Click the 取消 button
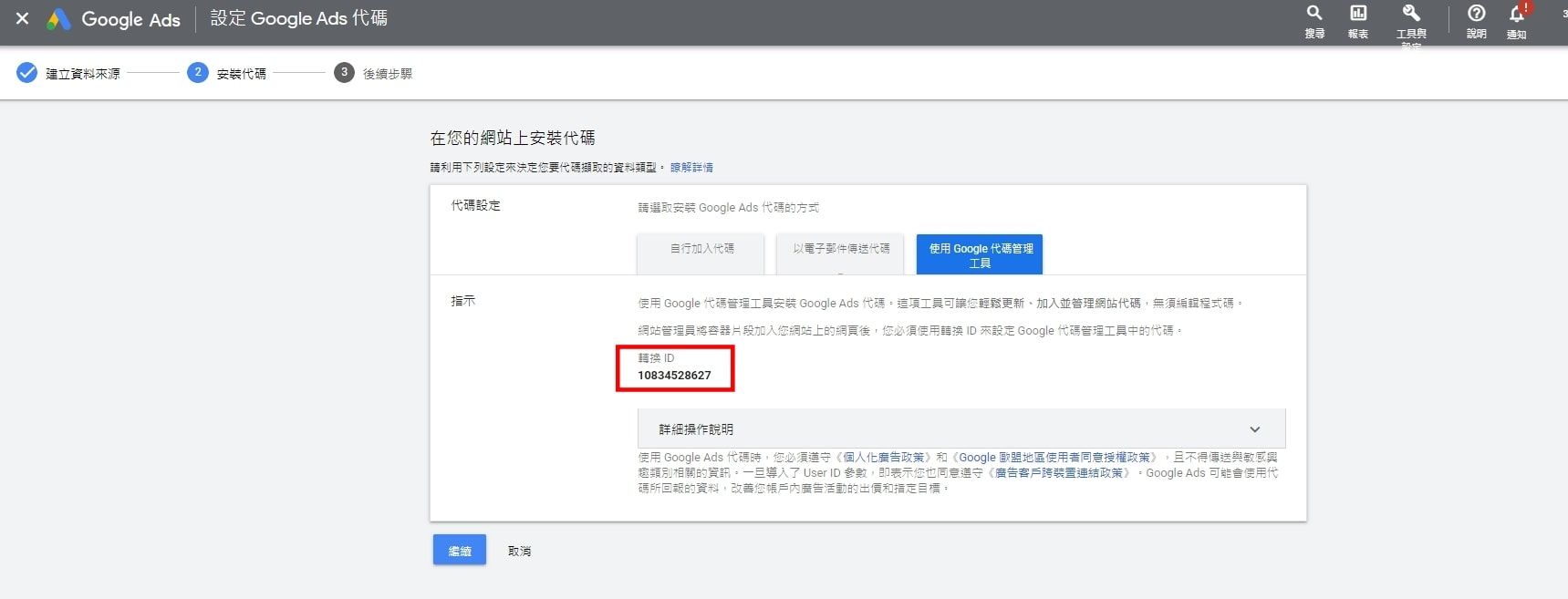The width and height of the screenshot is (1568, 599). pyautogui.click(x=519, y=551)
